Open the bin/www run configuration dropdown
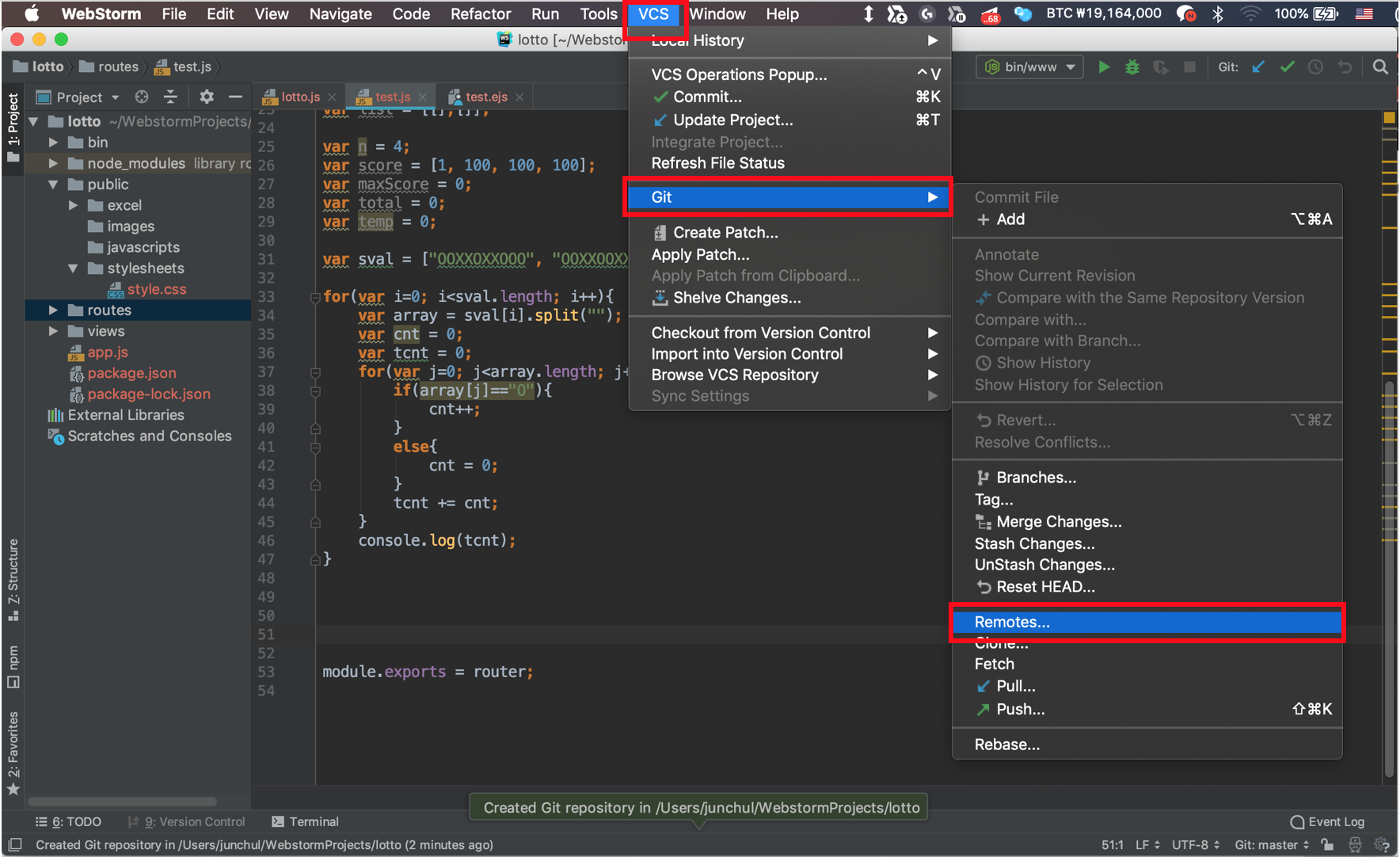This screenshot has width=1400, height=857. tap(1030, 67)
